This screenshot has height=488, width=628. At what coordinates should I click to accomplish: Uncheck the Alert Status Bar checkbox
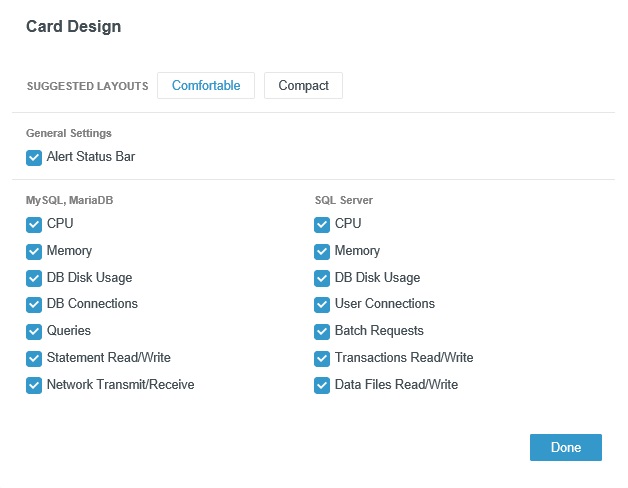point(34,158)
